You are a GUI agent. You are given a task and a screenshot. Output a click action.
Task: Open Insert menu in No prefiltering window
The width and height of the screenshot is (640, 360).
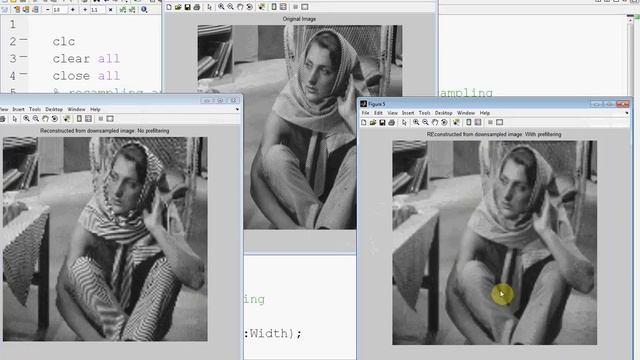pyautogui.click(x=18, y=109)
